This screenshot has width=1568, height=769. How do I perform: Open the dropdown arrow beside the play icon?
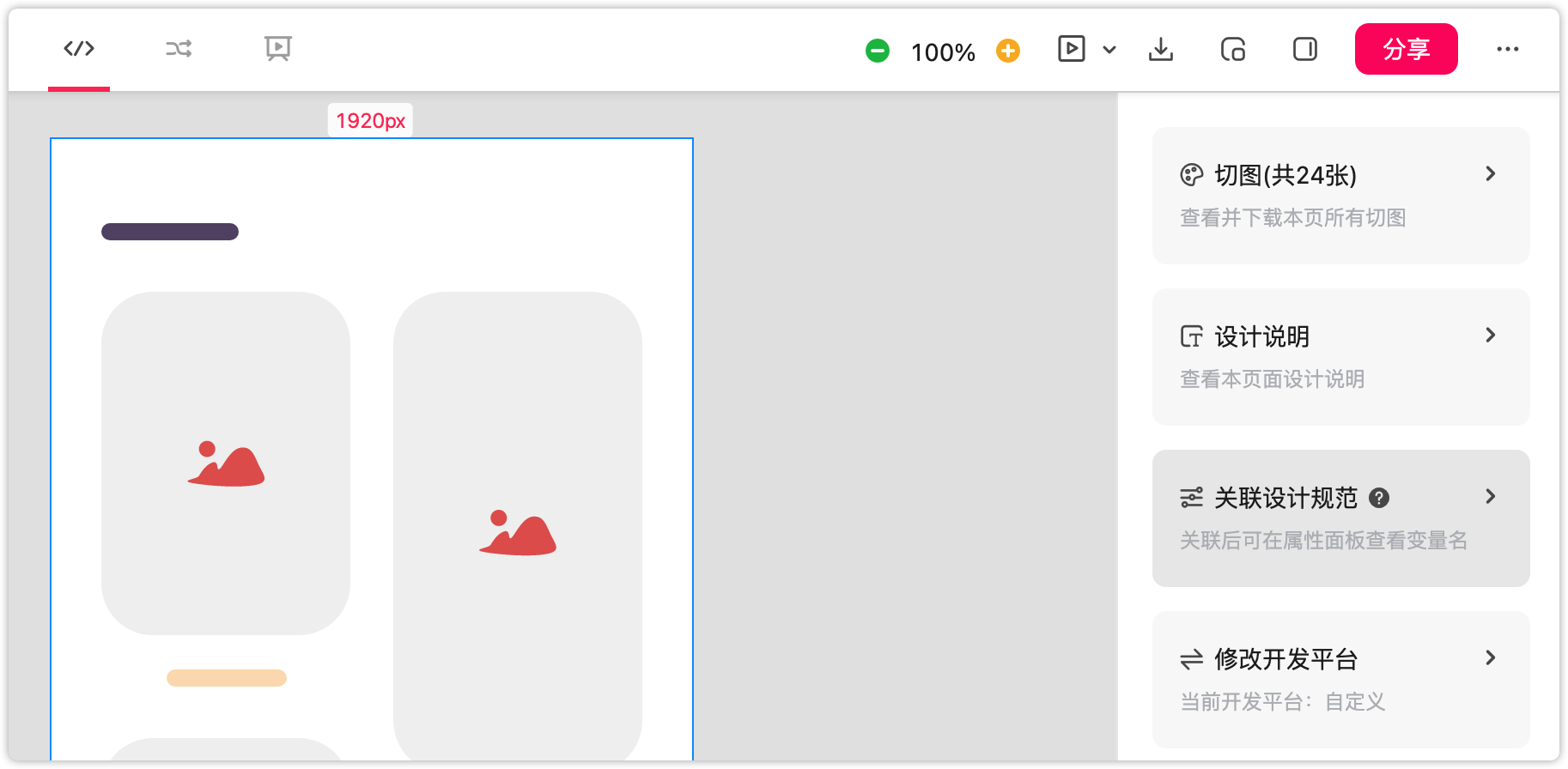(1109, 50)
